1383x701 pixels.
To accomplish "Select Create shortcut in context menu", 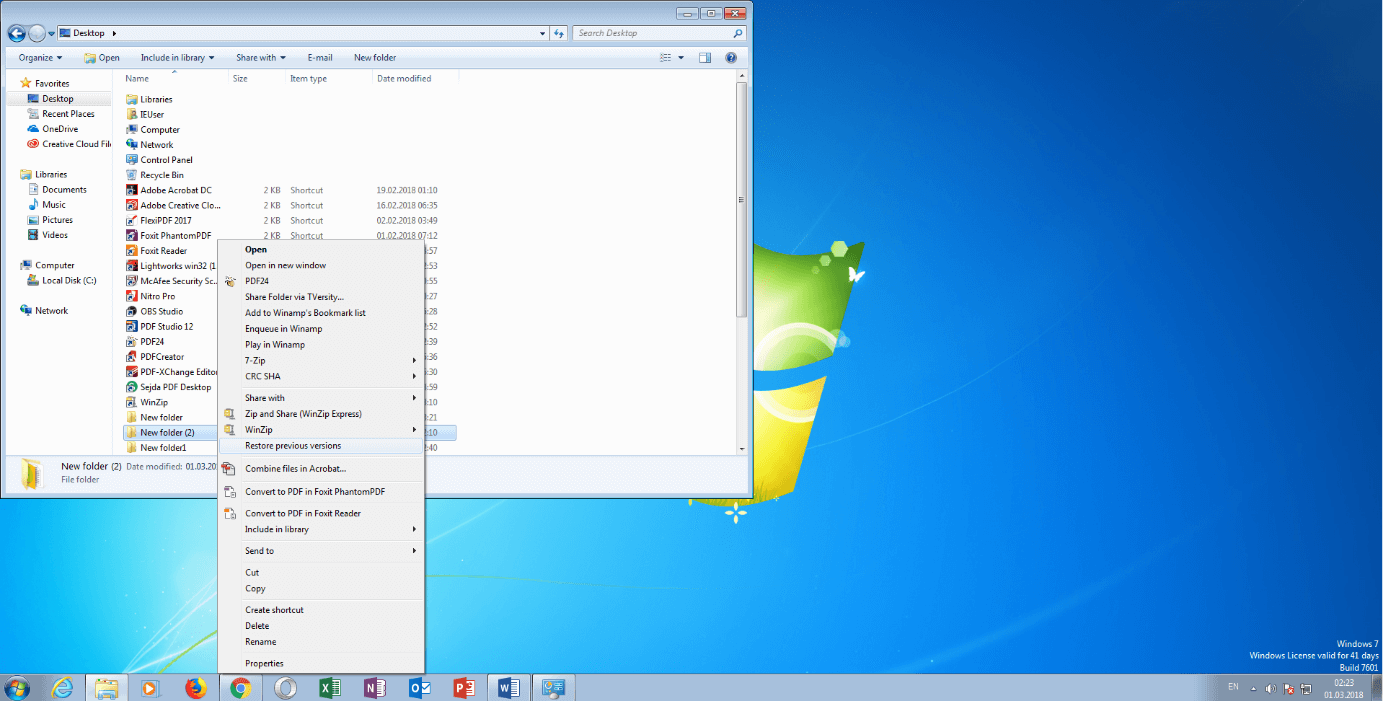I will [321, 610].
